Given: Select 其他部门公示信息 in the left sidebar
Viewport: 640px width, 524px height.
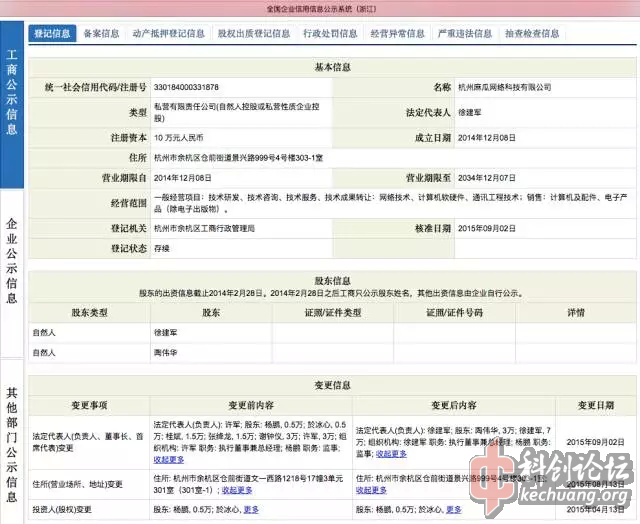Looking at the screenshot, I should tap(12, 443).
